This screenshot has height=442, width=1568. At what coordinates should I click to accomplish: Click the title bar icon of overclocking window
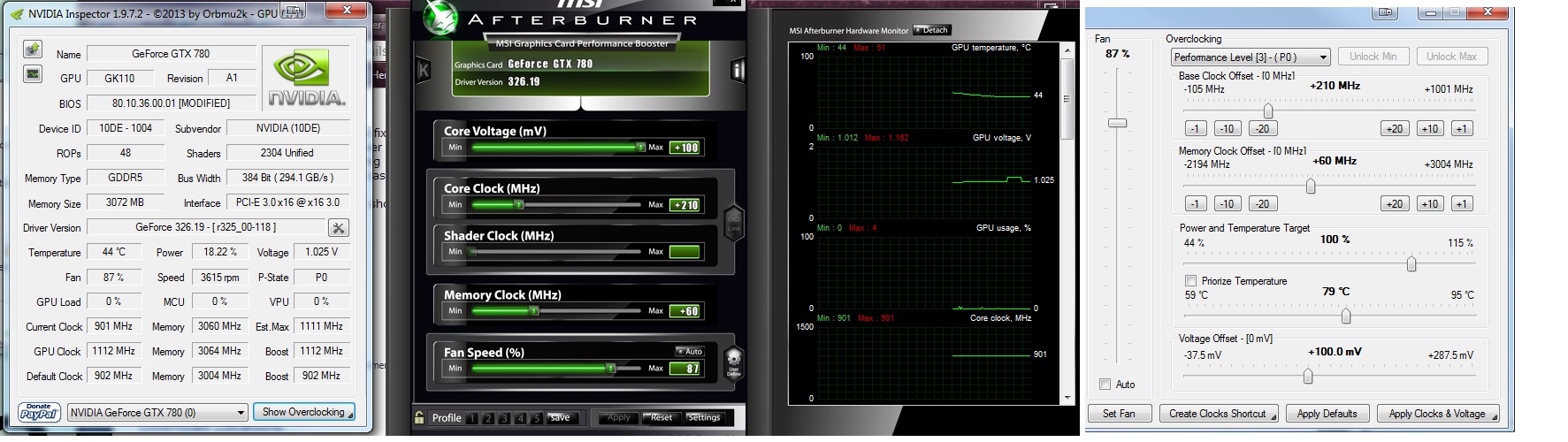coord(1386,11)
